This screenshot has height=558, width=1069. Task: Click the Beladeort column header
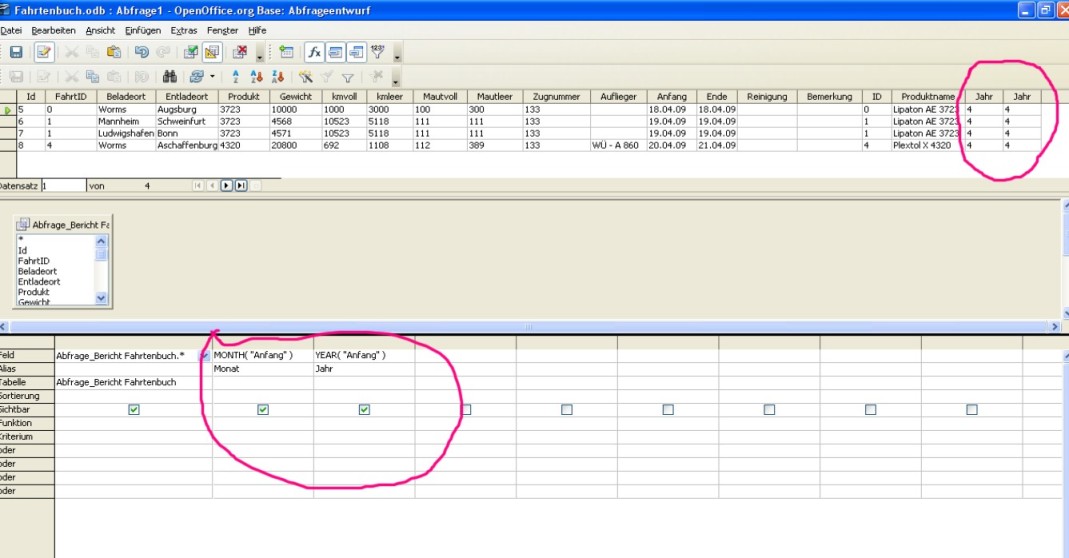pyautogui.click(x=126, y=96)
